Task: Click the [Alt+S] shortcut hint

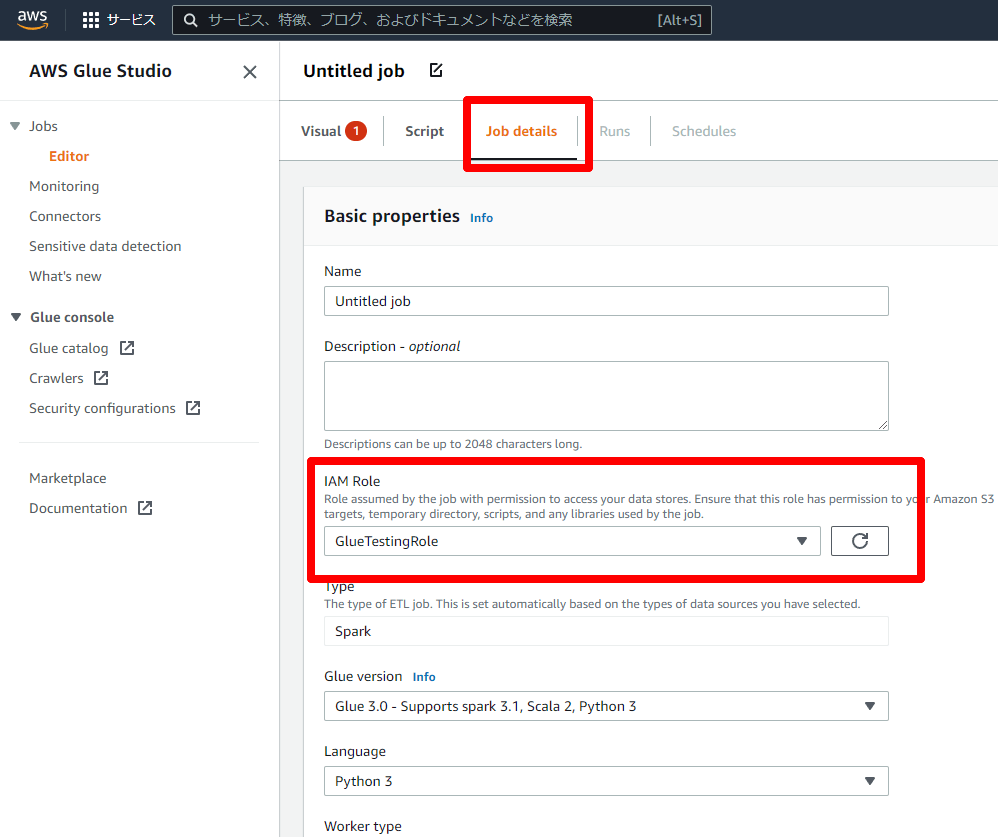Action: coord(679,20)
